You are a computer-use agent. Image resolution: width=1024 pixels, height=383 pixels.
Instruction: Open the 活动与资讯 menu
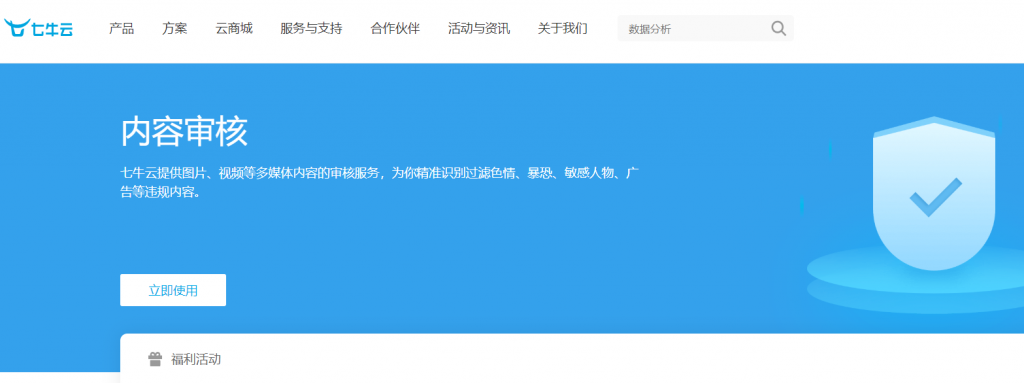click(x=479, y=29)
